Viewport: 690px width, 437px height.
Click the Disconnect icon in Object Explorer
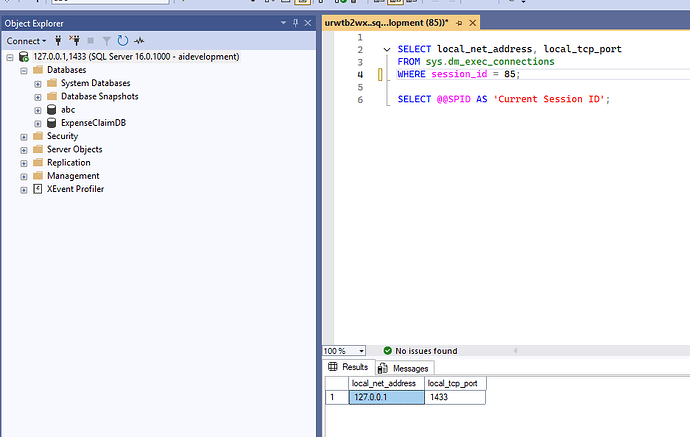pyautogui.click(x=74, y=41)
